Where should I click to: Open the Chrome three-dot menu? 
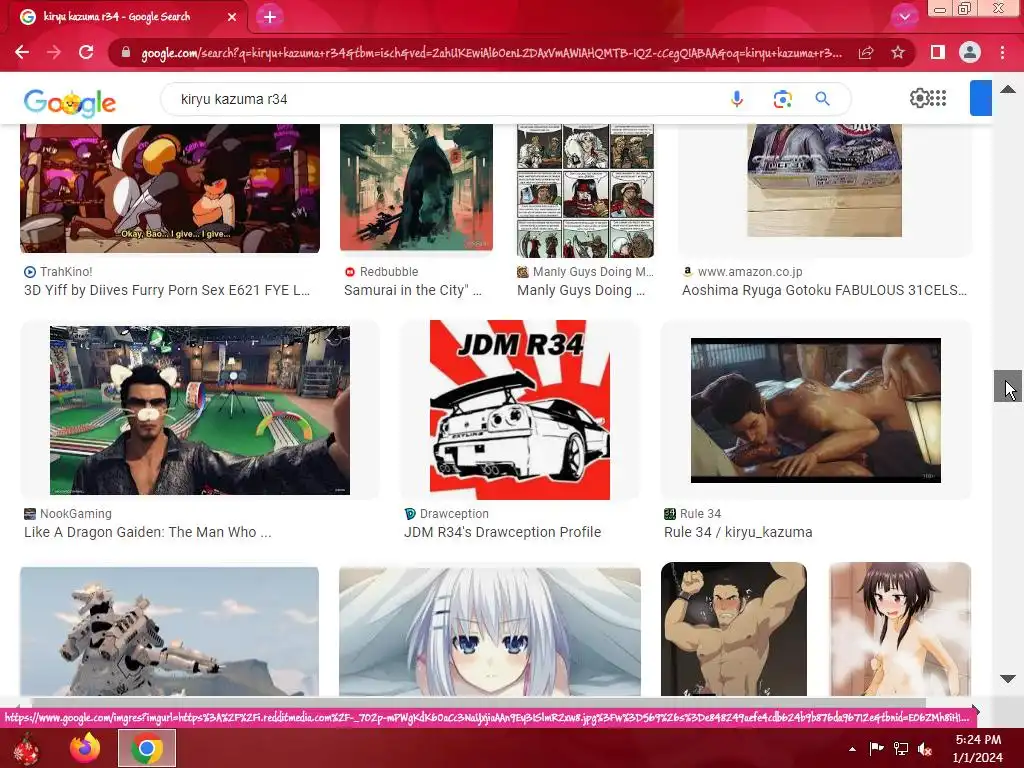(x=1002, y=52)
